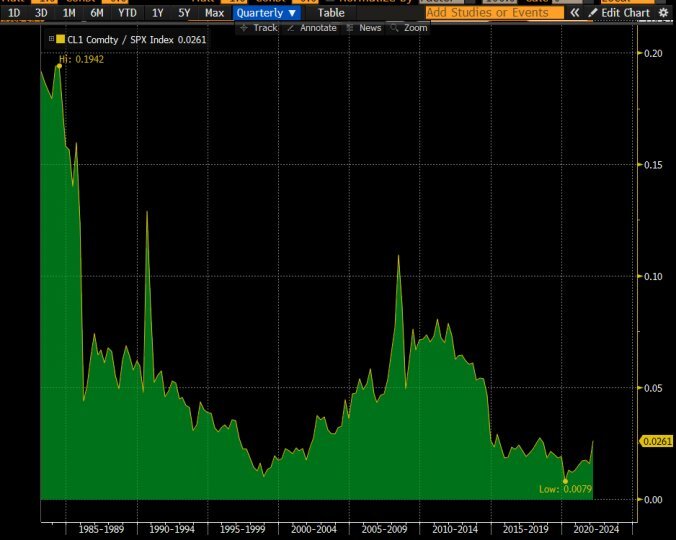Activate the Annotate tool

click(312, 28)
